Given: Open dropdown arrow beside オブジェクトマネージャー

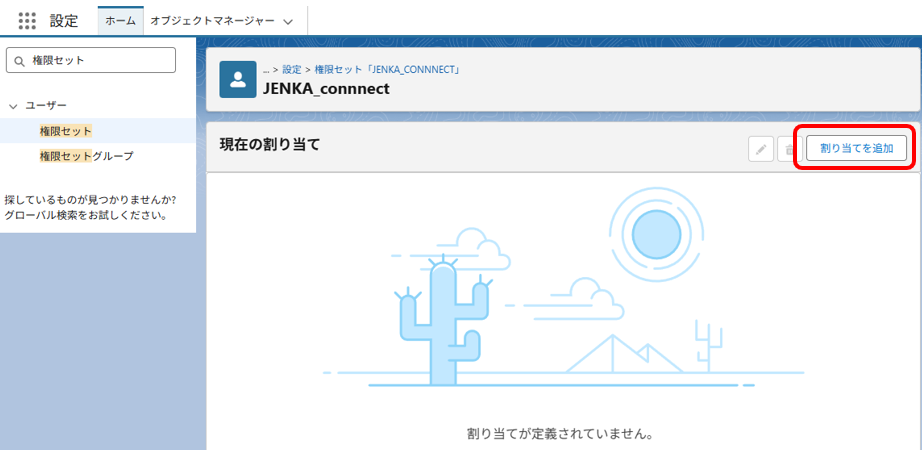Looking at the screenshot, I should (x=288, y=21).
